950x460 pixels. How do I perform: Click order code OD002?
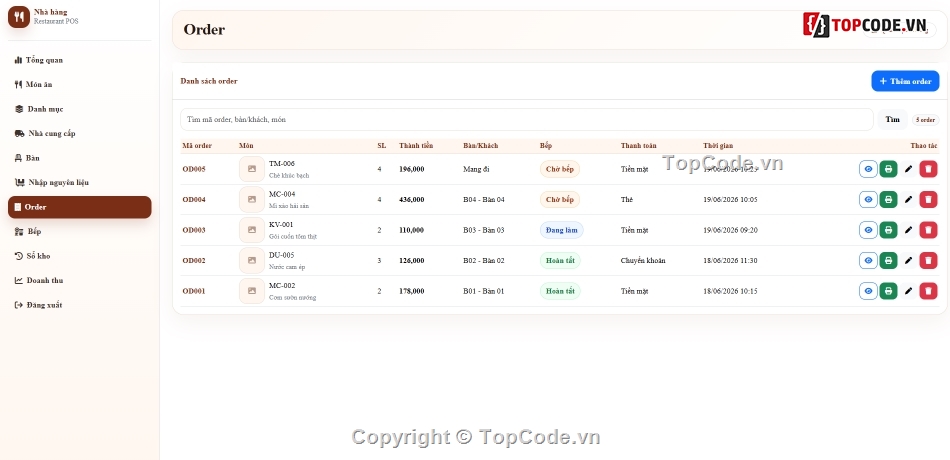(194, 261)
